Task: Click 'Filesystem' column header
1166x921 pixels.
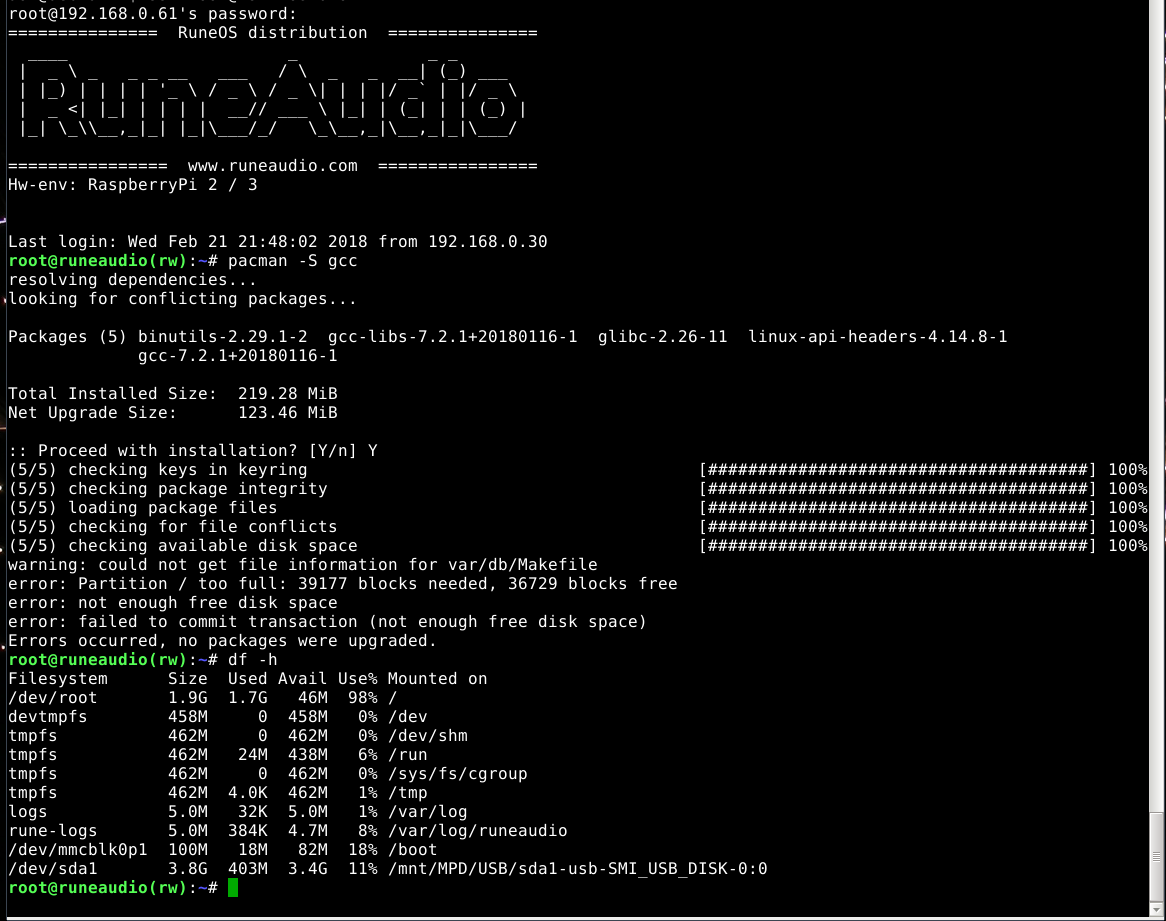Action: point(57,679)
